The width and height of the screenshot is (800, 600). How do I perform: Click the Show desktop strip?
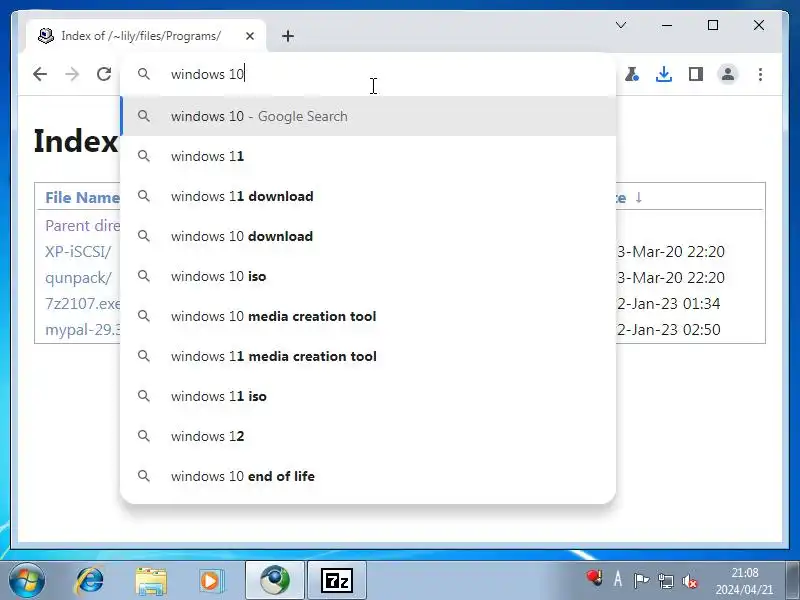[792, 581]
